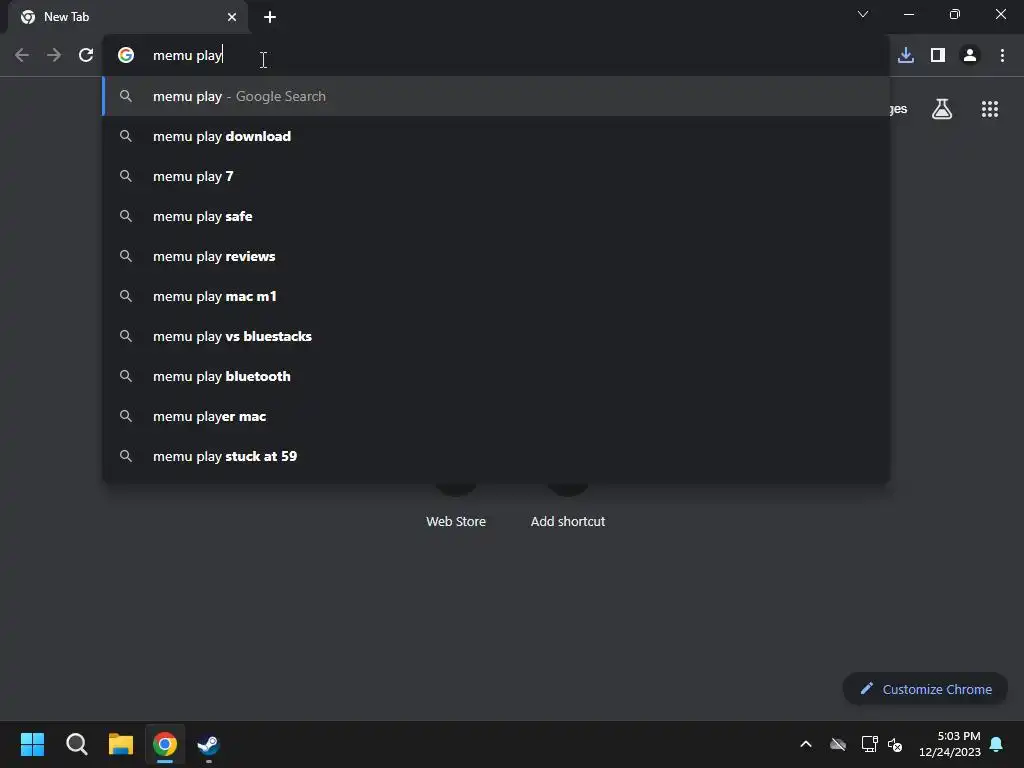This screenshot has width=1024, height=768.
Task: Pick 'memu play safe' suggestion
Action: point(496,216)
